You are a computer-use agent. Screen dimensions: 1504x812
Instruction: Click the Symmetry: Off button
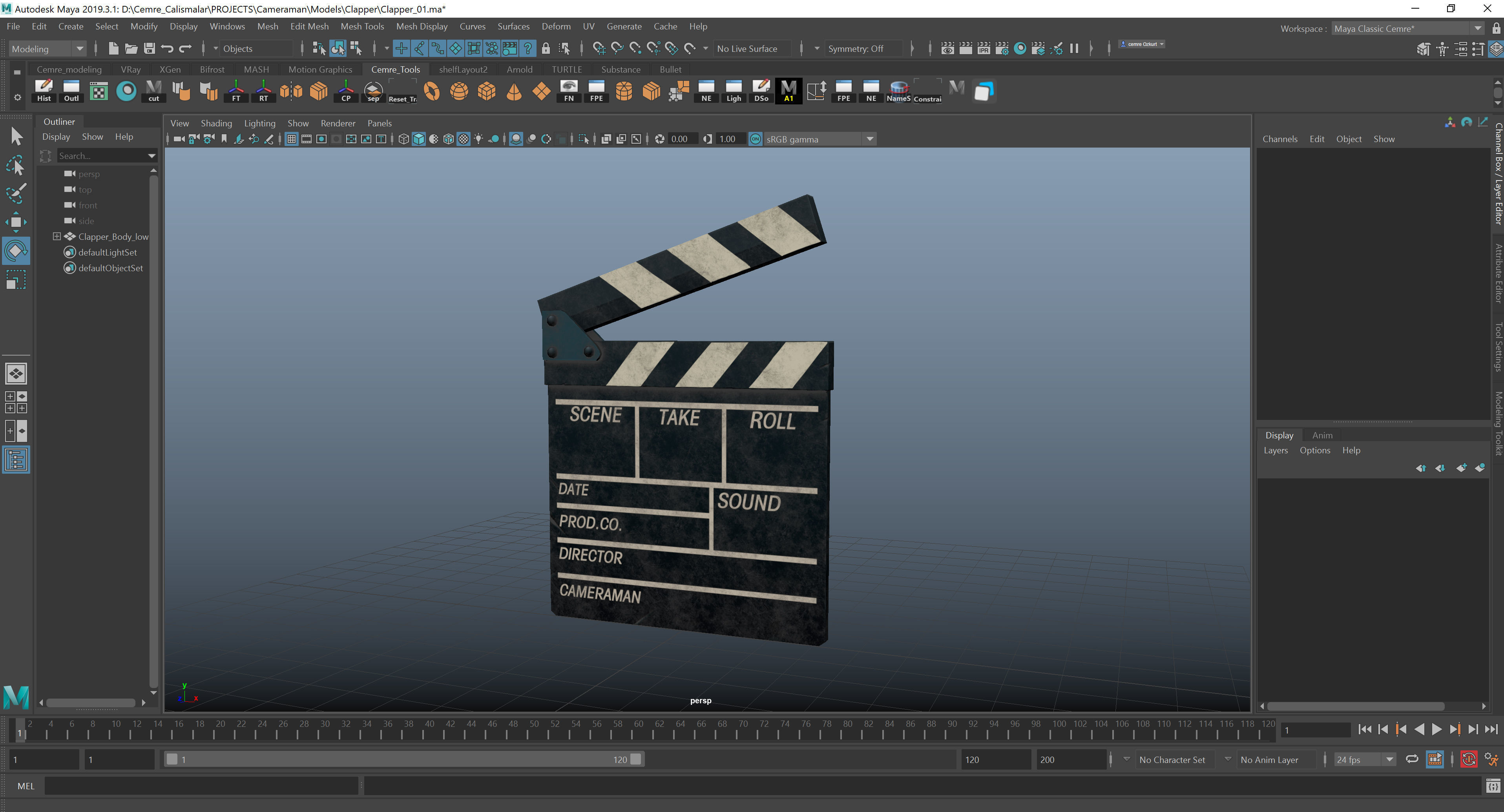pos(855,48)
